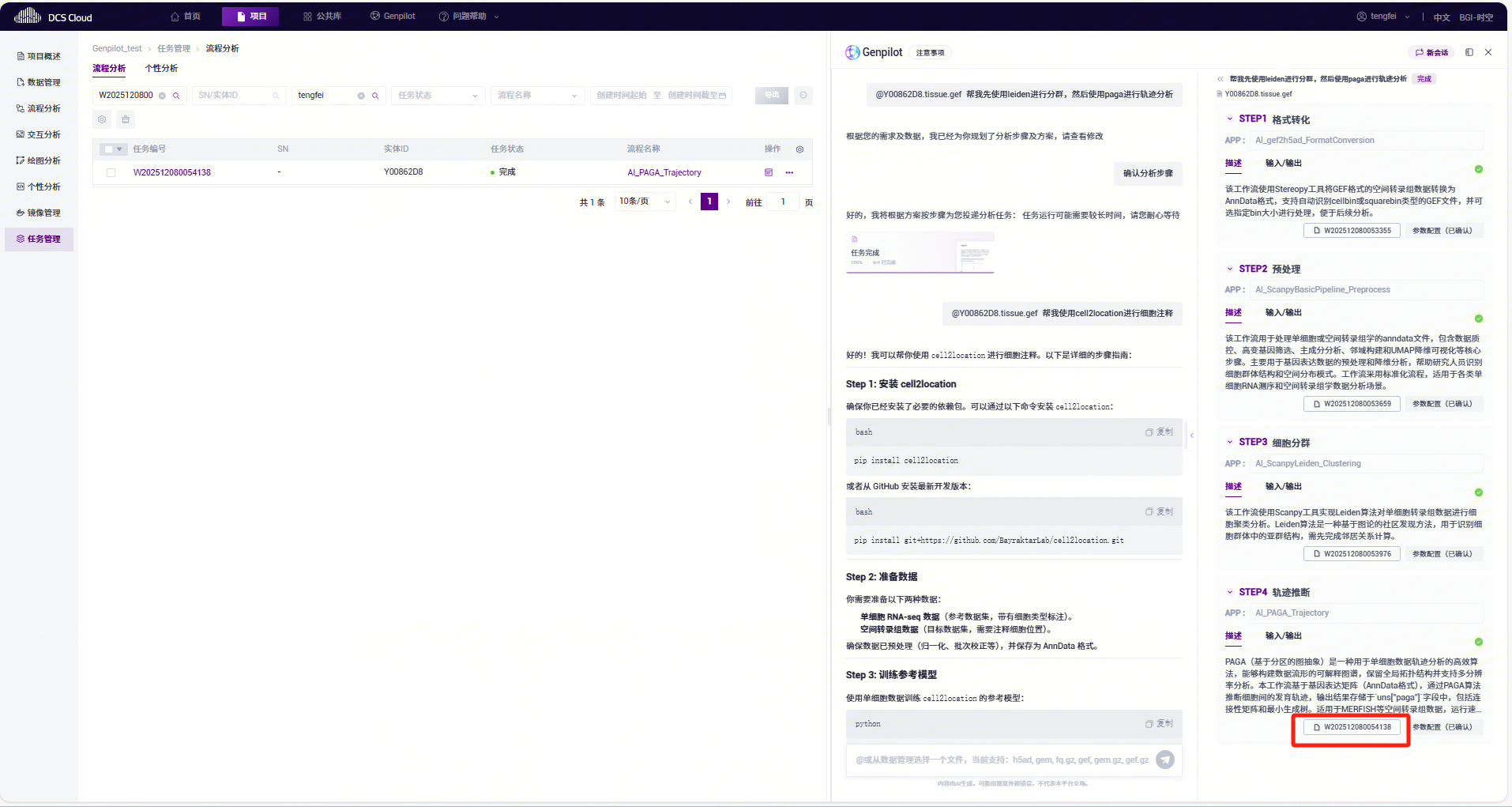The image size is (1512, 807).
Task: Click the delete trash icon below the filters
Action: point(126,119)
